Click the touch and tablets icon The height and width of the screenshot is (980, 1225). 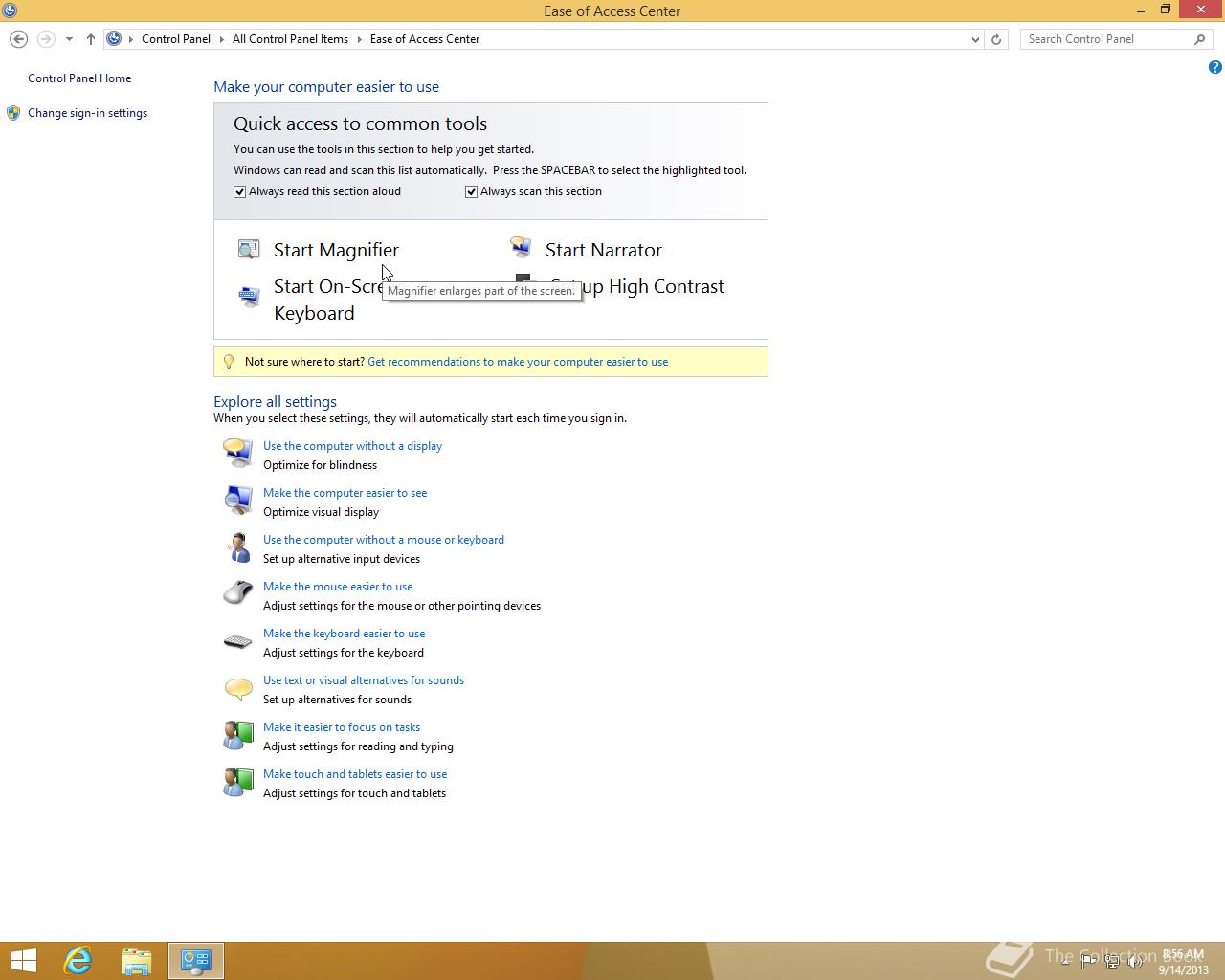click(x=237, y=782)
